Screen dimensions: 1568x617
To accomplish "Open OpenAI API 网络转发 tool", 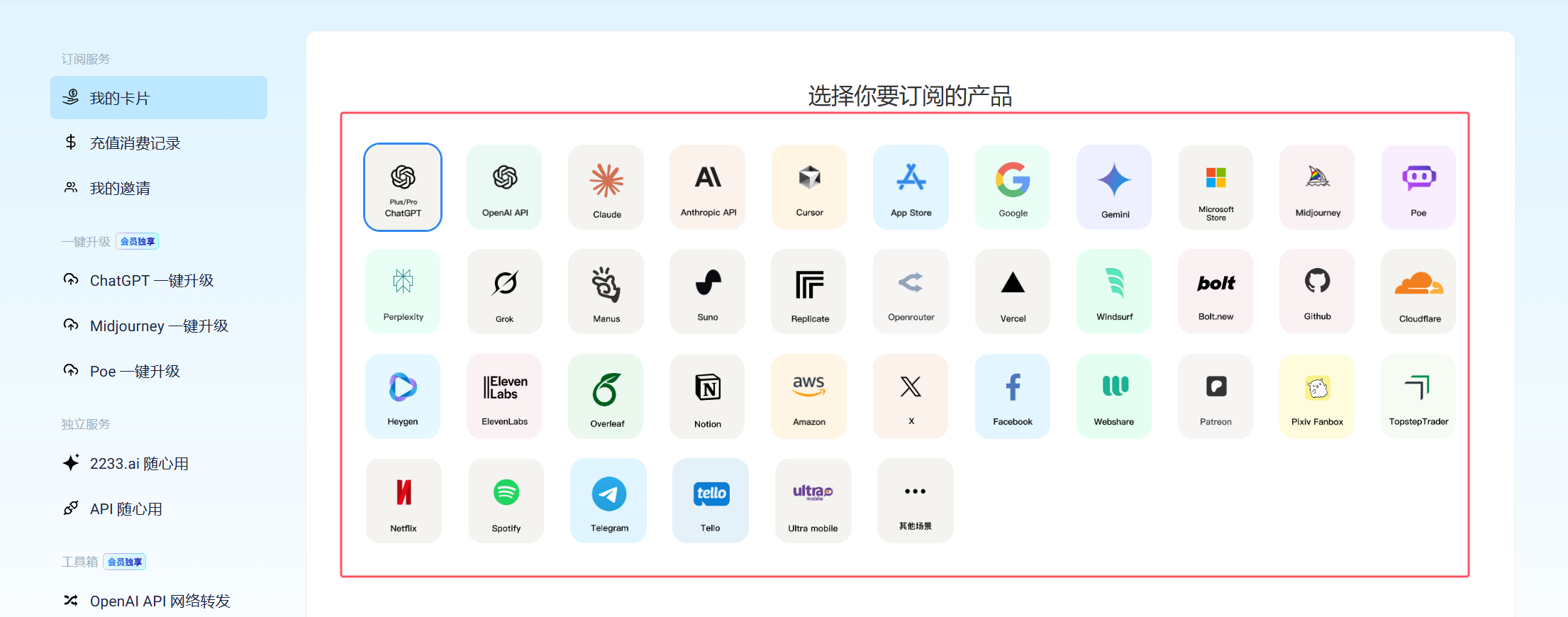I will (x=159, y=601).
